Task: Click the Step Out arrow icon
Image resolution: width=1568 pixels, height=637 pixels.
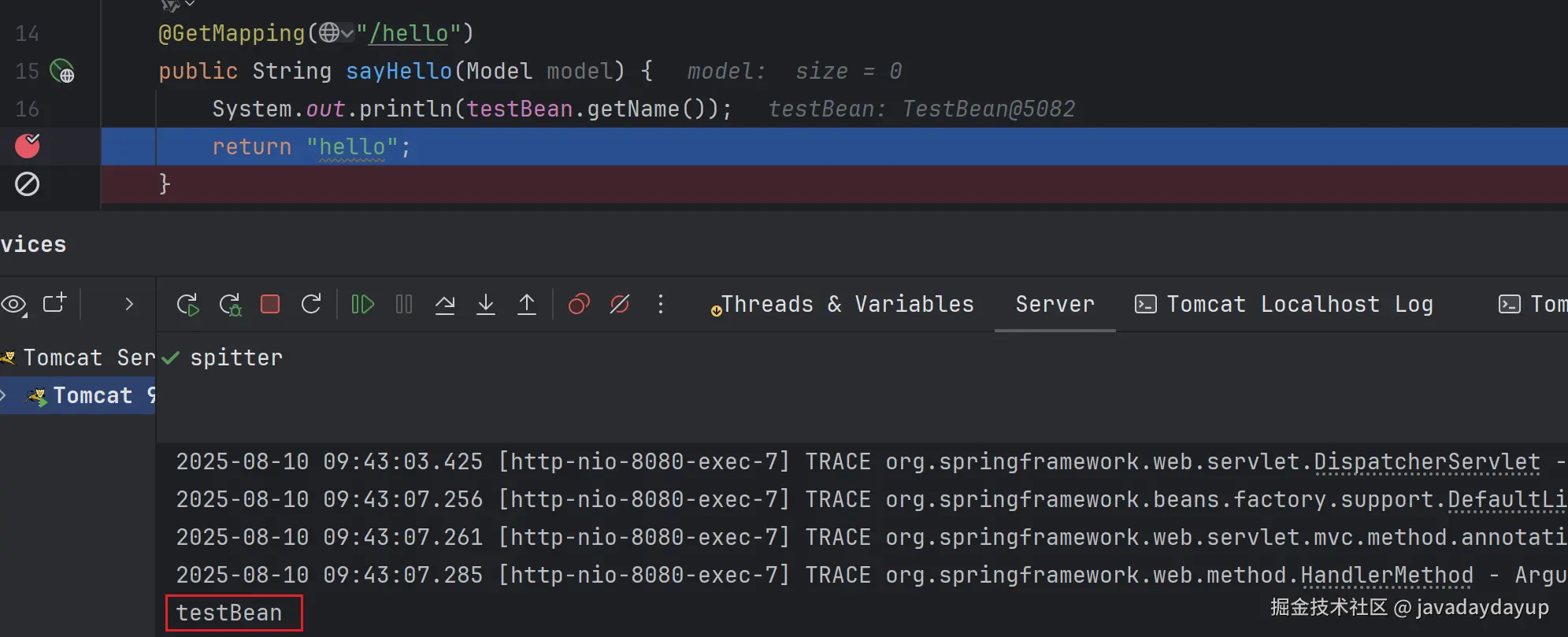Action: [527, 304]
